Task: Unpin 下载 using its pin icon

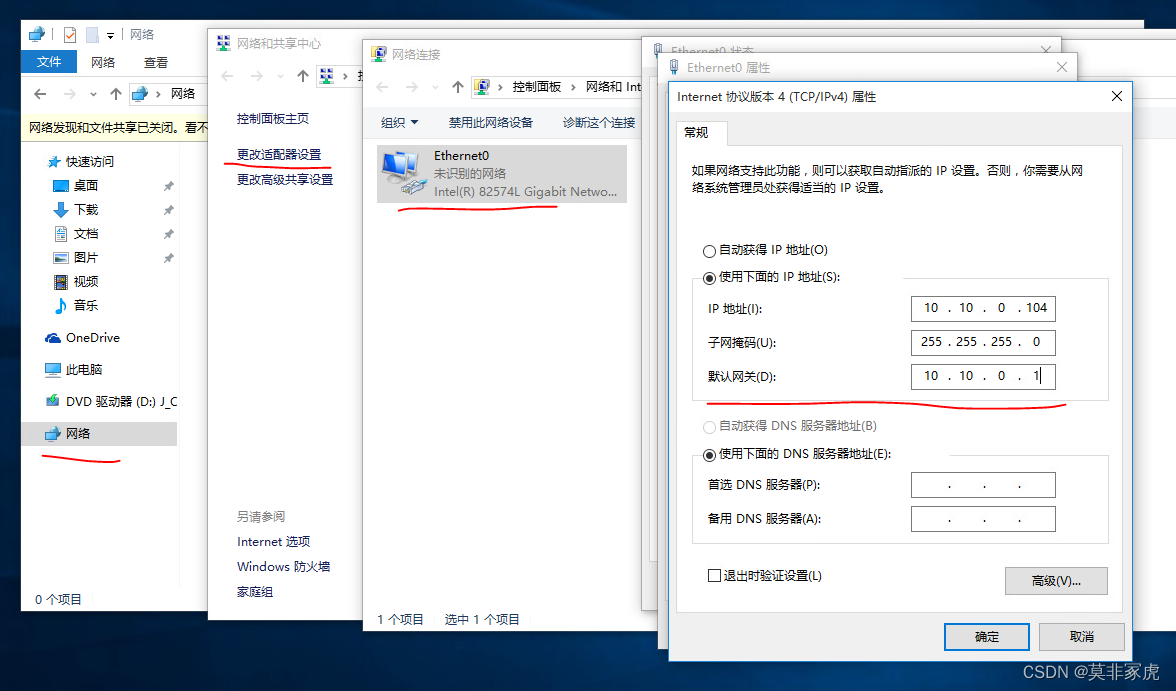Action: tap(169, 209)
